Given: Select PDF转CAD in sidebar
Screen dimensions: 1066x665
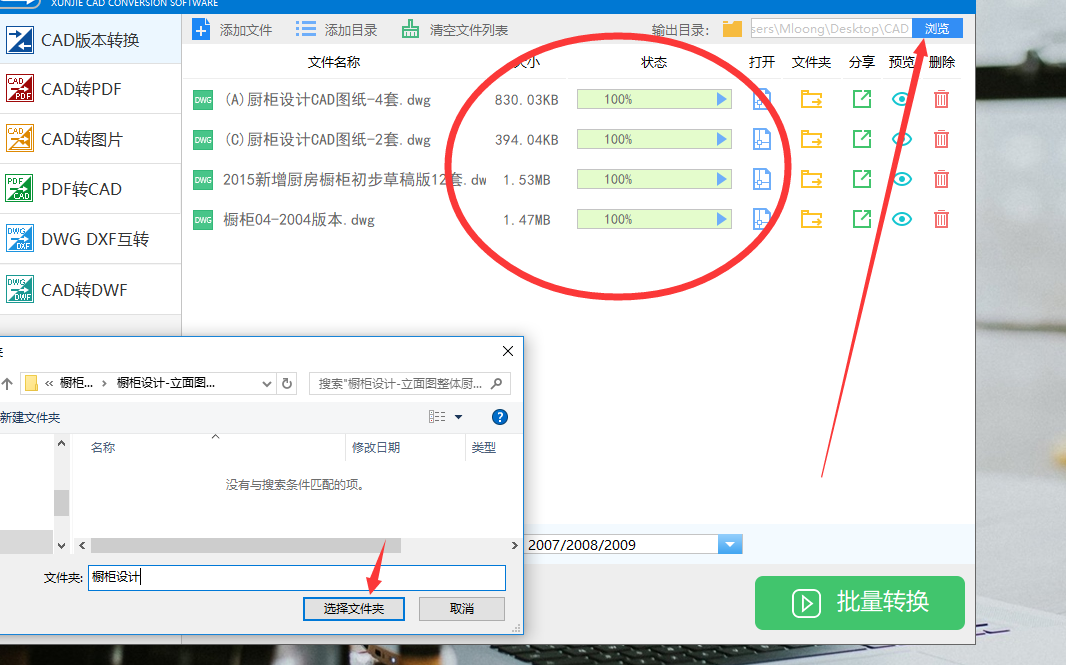Looking at the screenshot, I should 90,189.
